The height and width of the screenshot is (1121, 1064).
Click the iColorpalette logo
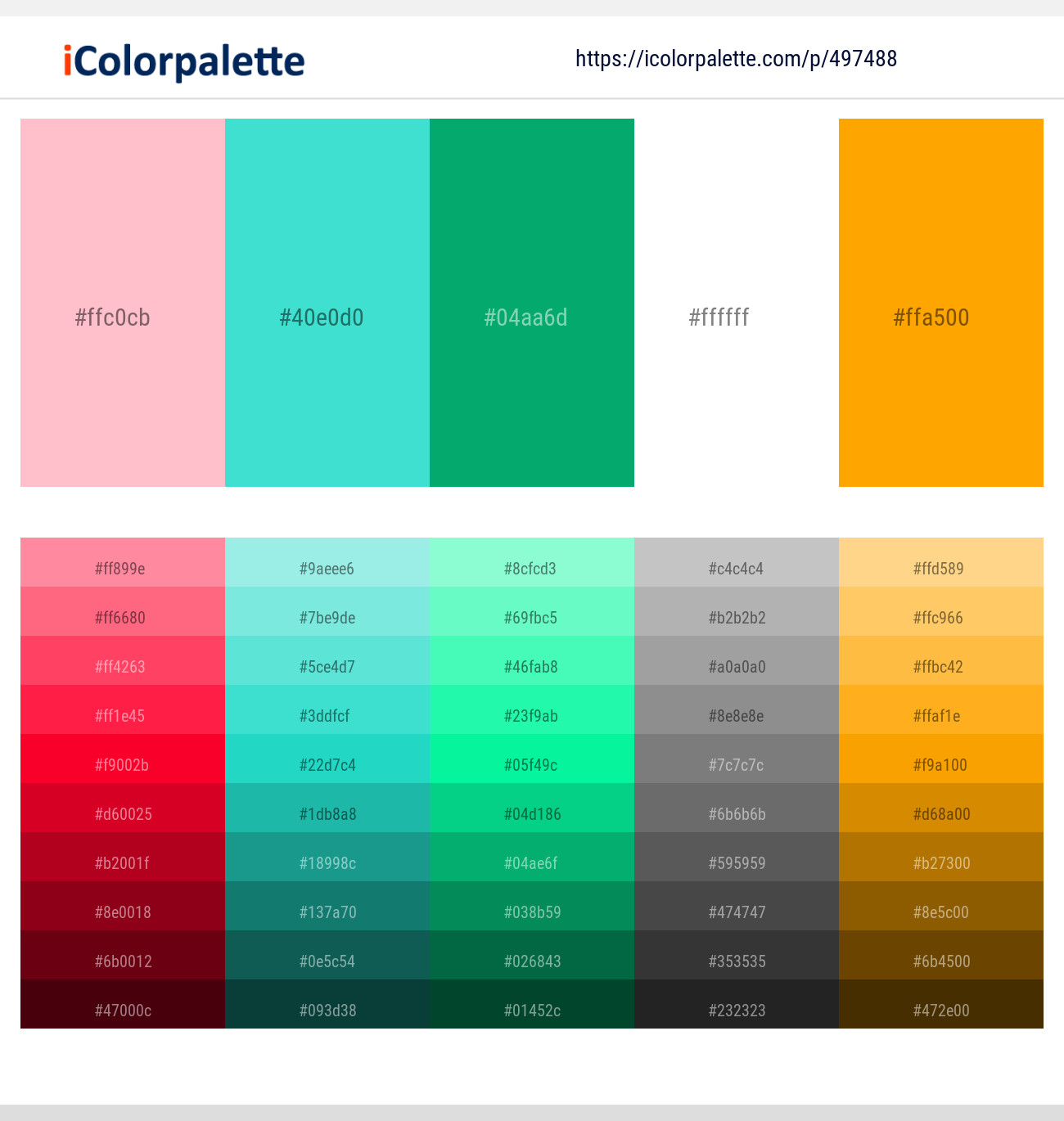tap(180, 57)
